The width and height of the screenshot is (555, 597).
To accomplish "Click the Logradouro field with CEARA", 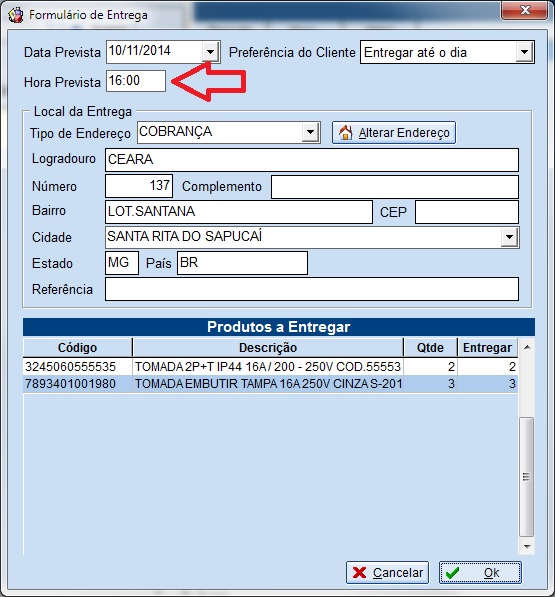I will [312, 160].
